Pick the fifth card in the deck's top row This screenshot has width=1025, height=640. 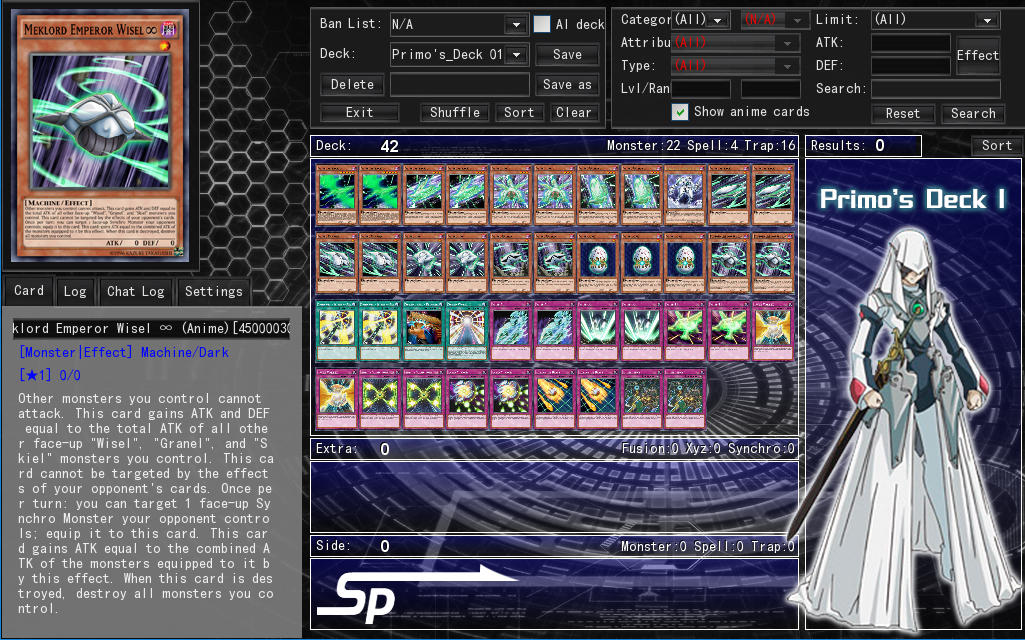[511, 194]
